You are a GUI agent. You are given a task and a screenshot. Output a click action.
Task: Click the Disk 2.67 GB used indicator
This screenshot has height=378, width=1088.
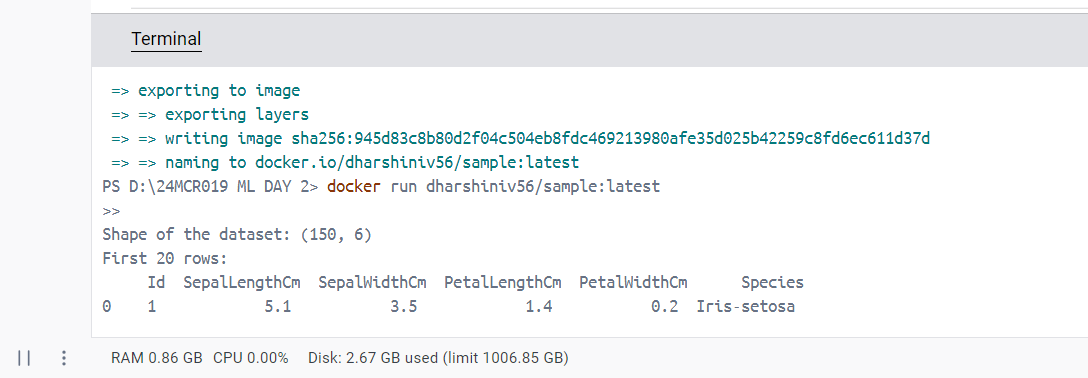(x=439, y=359)
